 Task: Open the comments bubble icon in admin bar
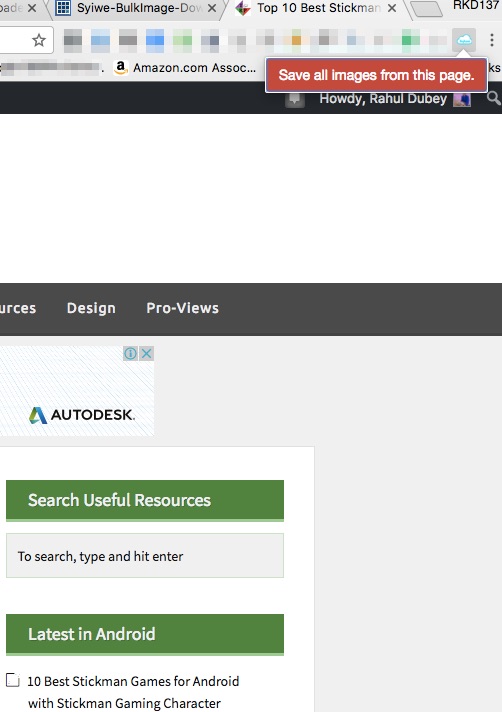(x=295, y=99)
